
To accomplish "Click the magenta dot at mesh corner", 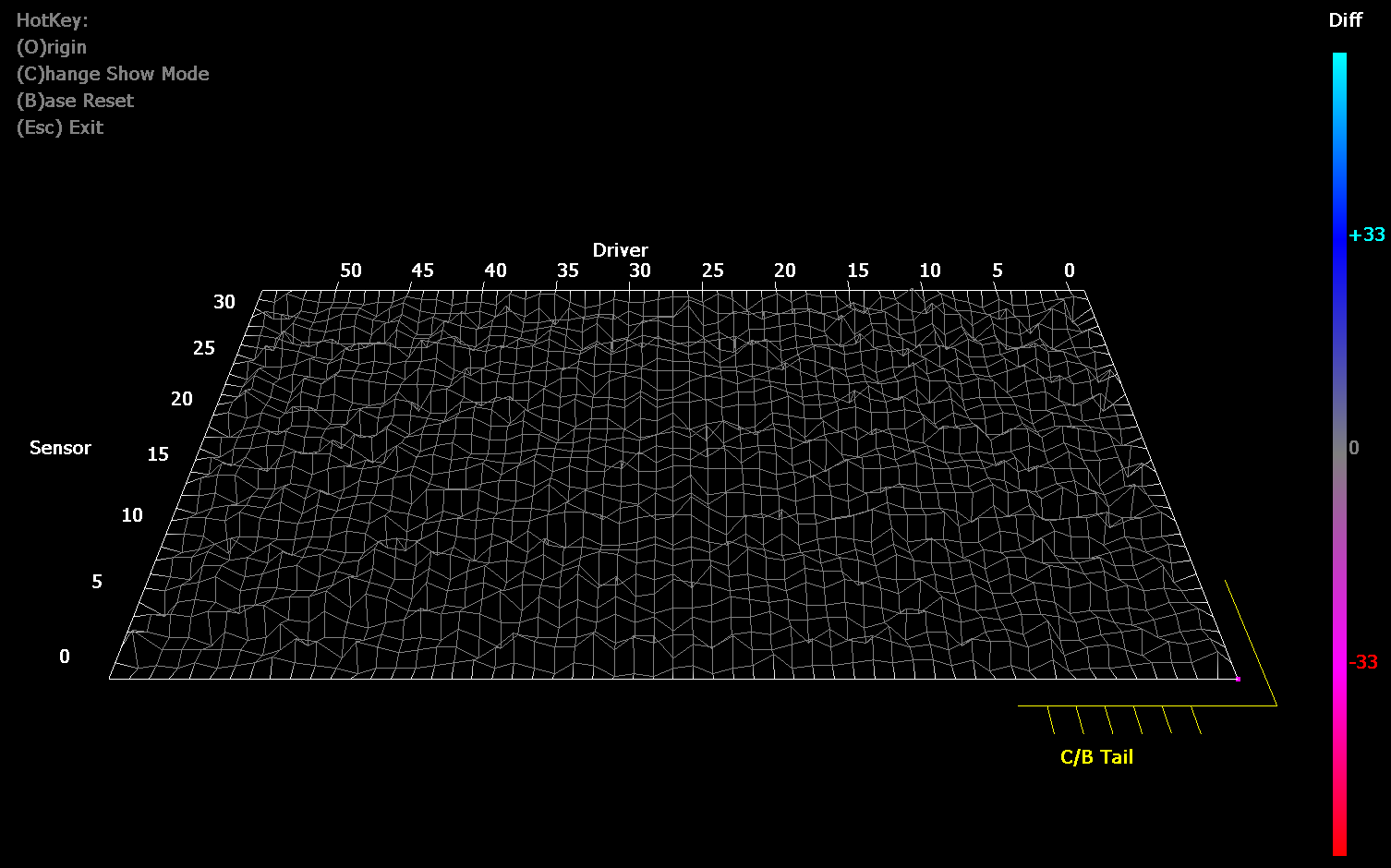I will [x=1238, y=679].
